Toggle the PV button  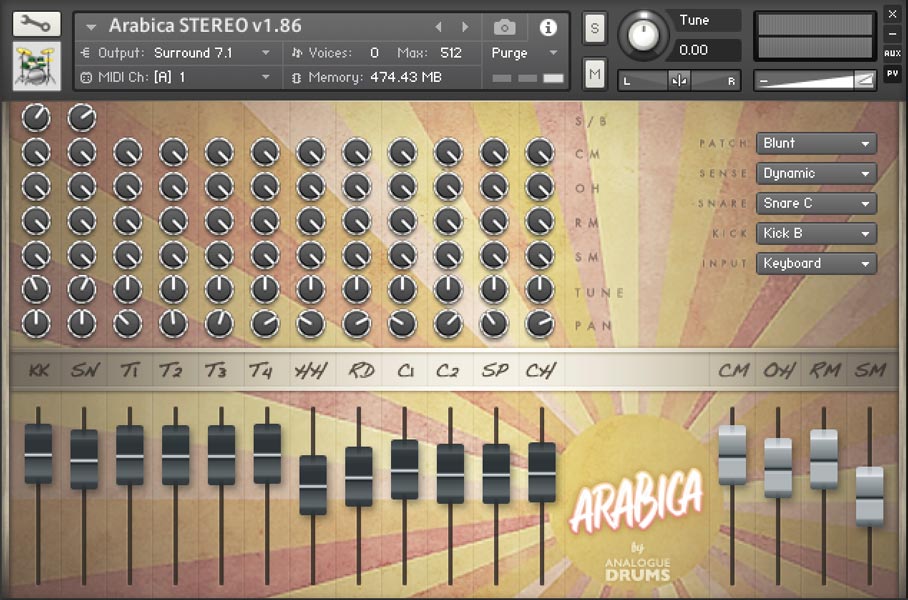[x=892, y=73]
